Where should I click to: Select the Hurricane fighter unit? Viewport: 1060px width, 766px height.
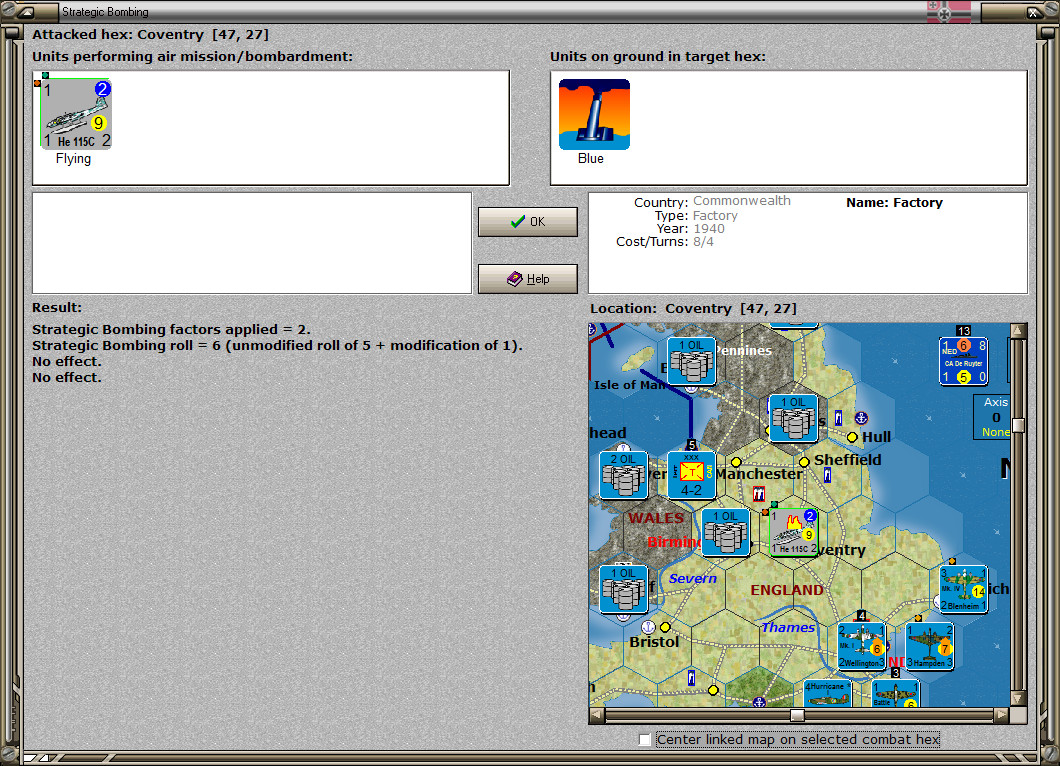pos(827,694)
